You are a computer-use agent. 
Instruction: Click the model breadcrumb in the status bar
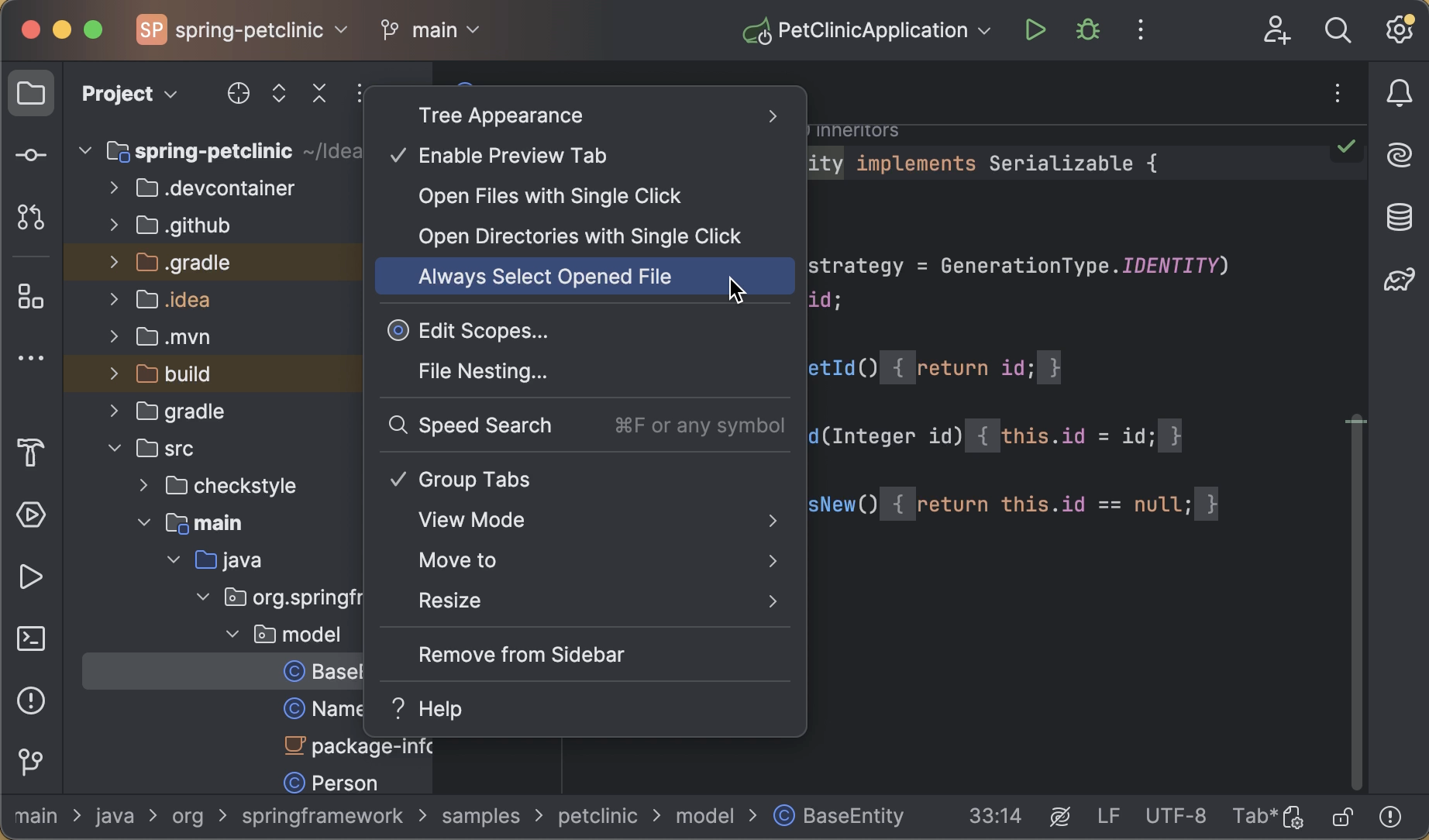[x=704, y=815]
